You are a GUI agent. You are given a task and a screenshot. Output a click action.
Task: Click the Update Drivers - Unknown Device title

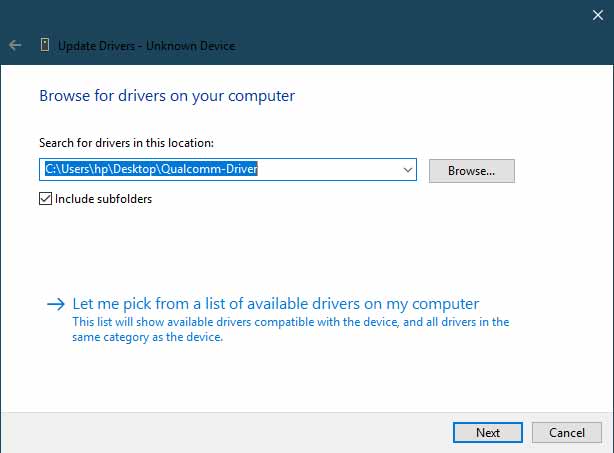[x=147, y=46]
